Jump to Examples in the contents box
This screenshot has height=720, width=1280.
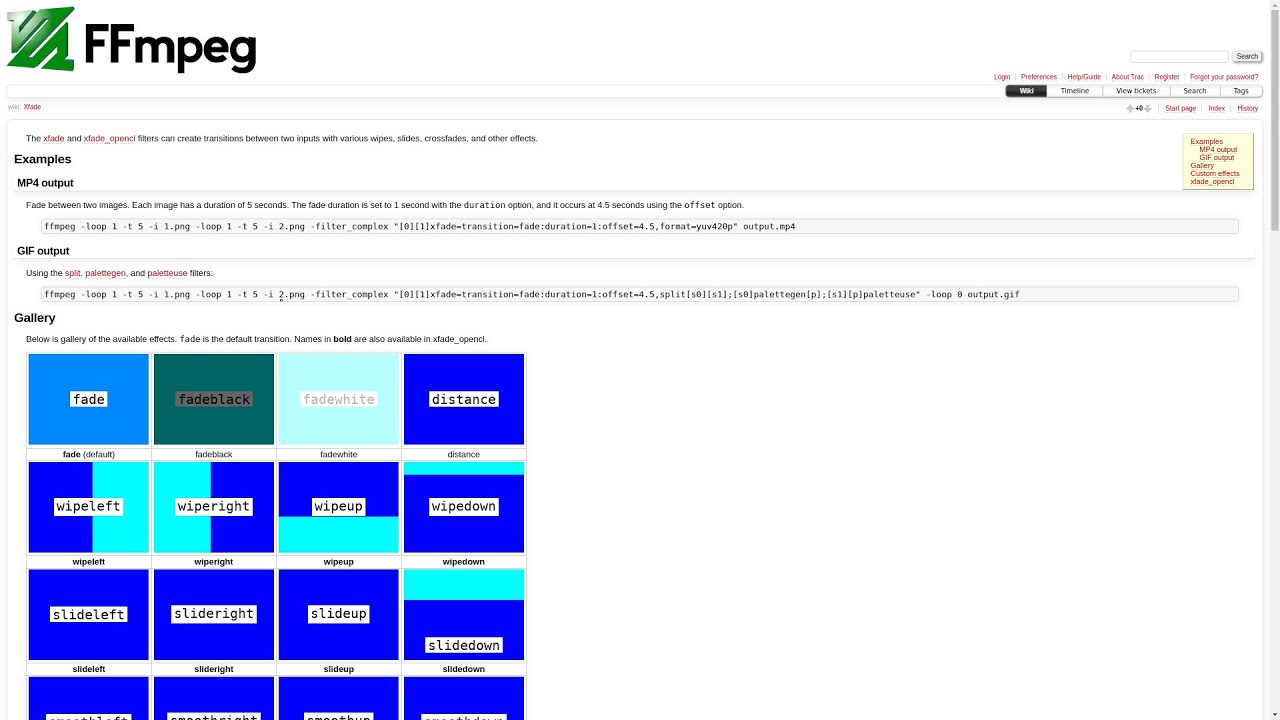1206,142
